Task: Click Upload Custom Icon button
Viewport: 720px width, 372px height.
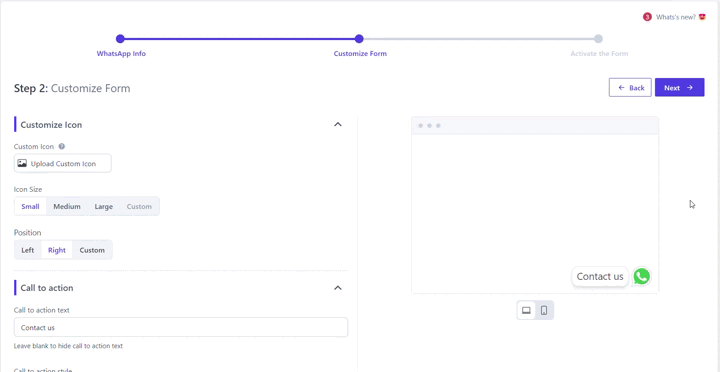Action: [62, 163]
